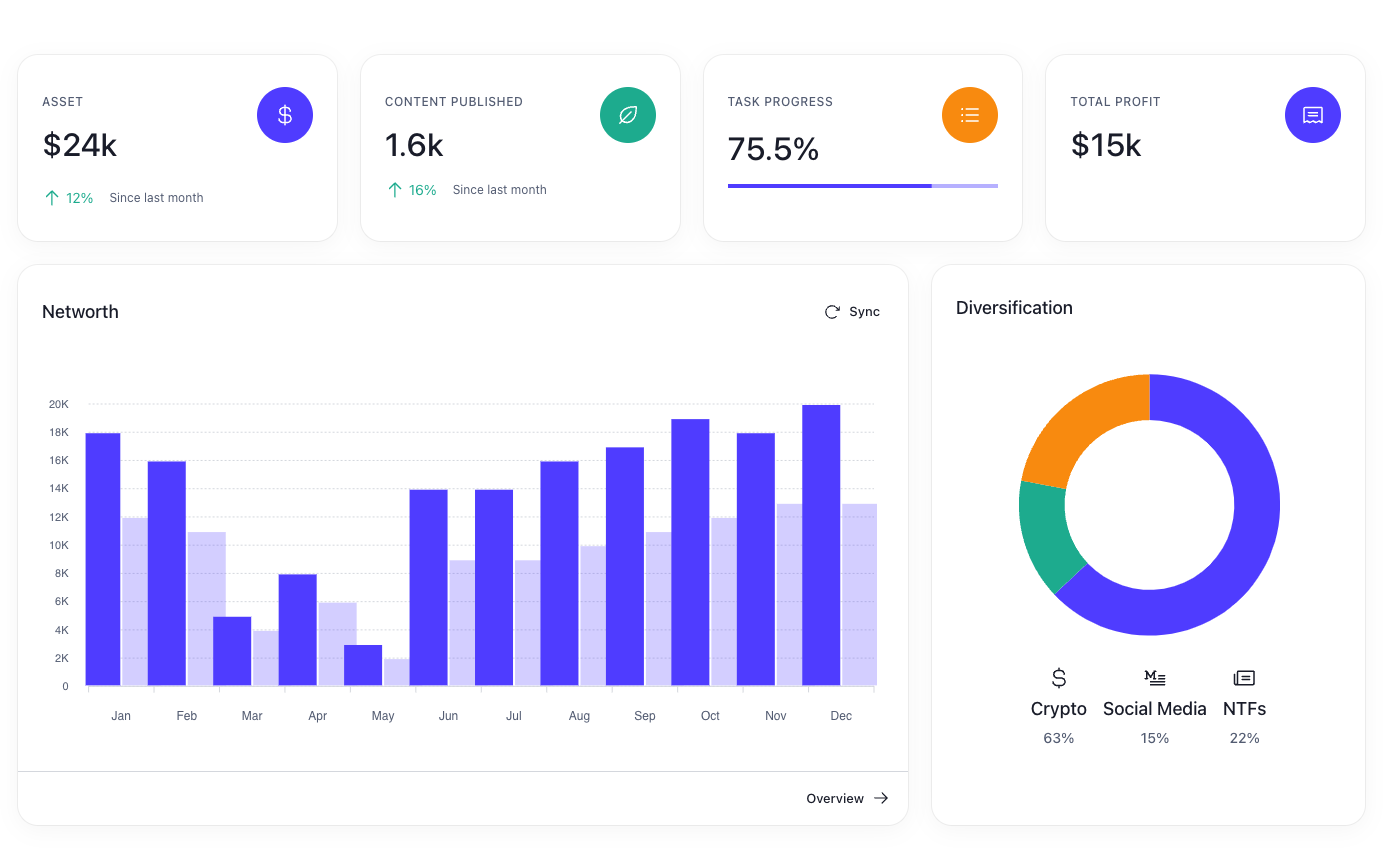The width and height of the screenshot is (1387, 864).
Task: Click the receipt icon on Total Profit
Action: [x=1313, y=115]
